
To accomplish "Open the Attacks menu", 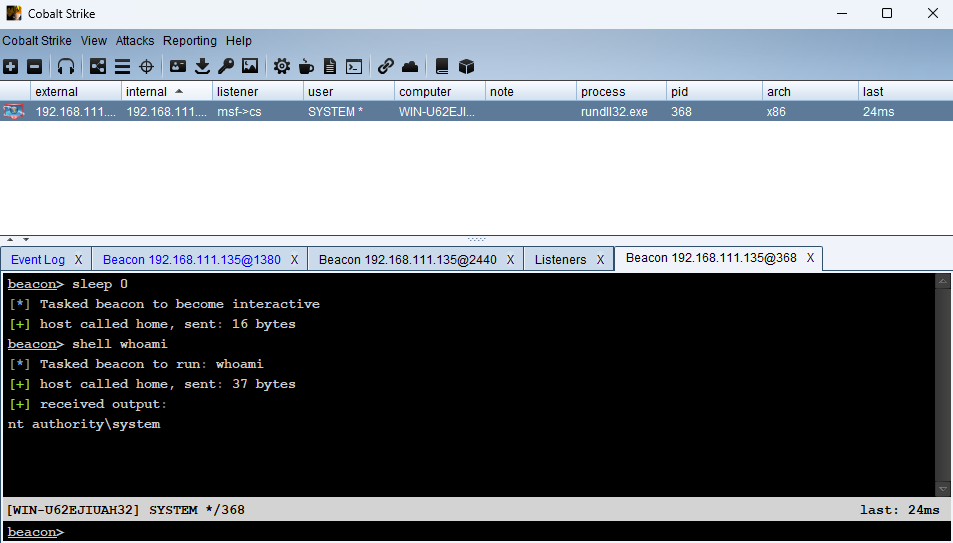I will 135,41.
